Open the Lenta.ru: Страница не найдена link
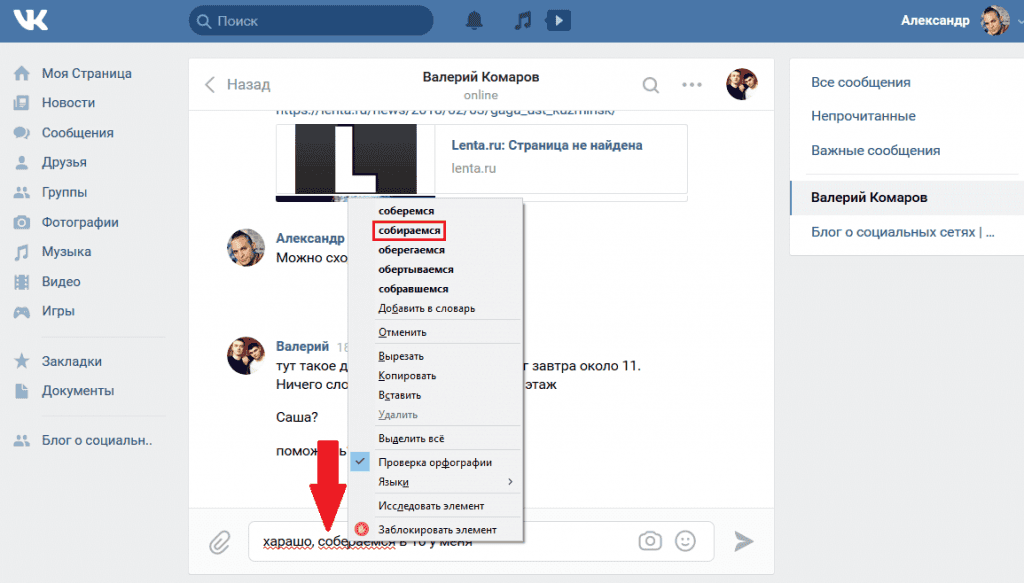 click(547, 146)
